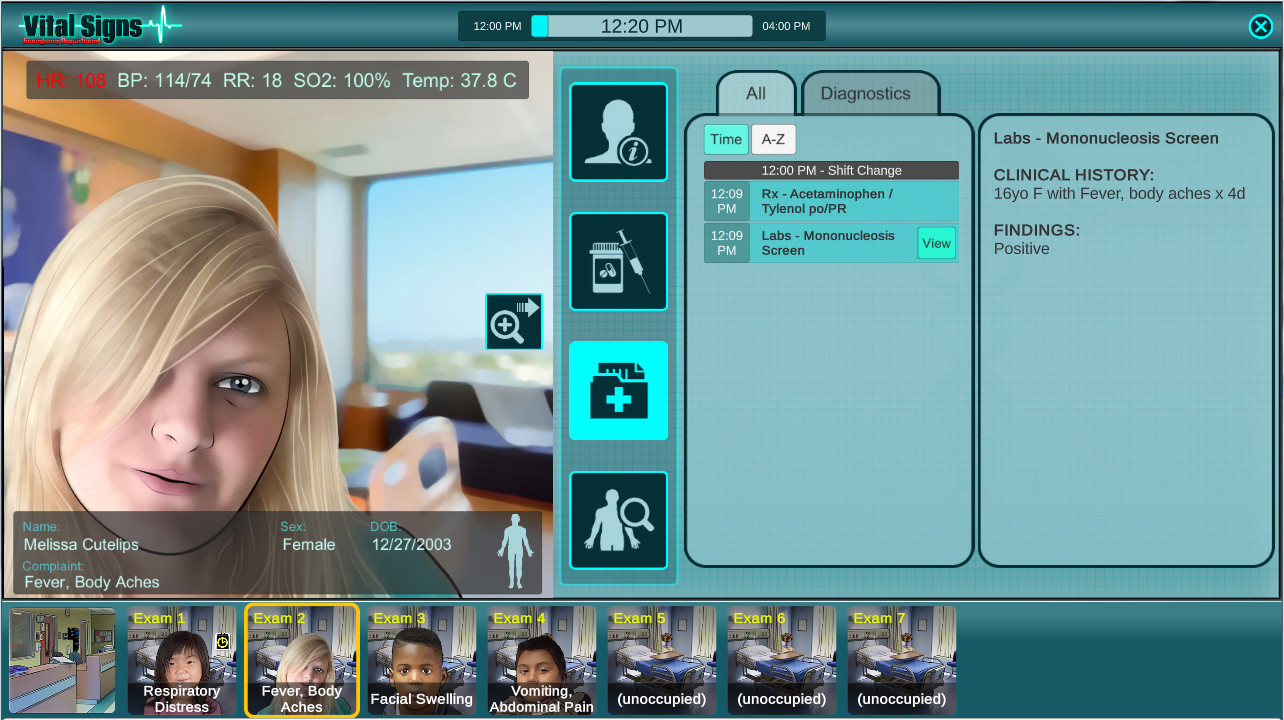The width and height of the screenshot is (1284, 720).
Task: Select the All tab
Action: point(756,94)
